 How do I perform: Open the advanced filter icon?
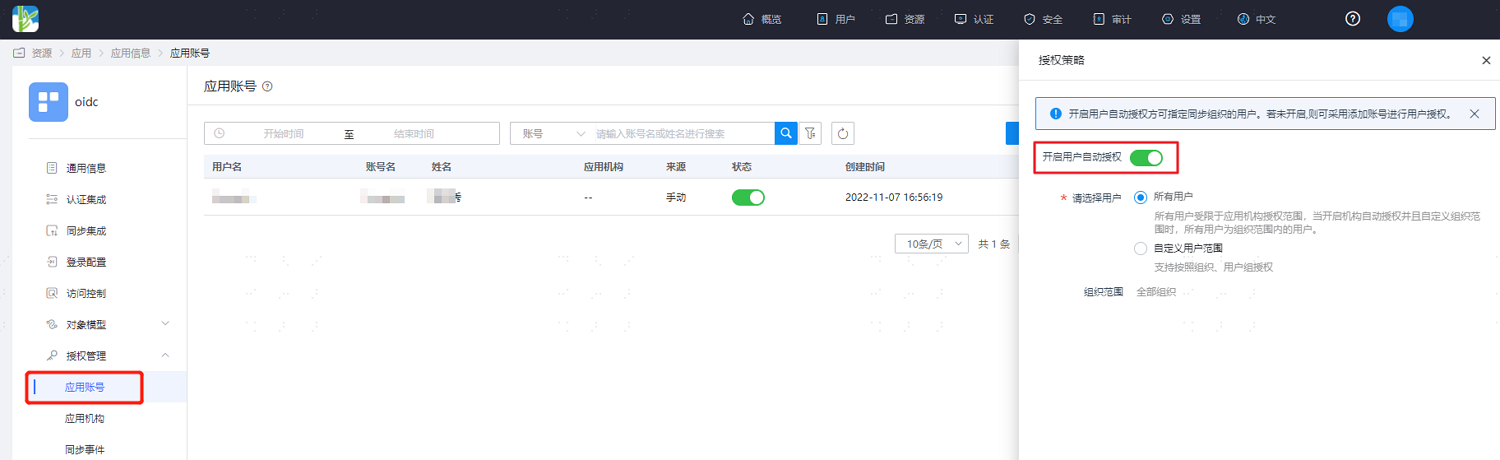[811, 133]
